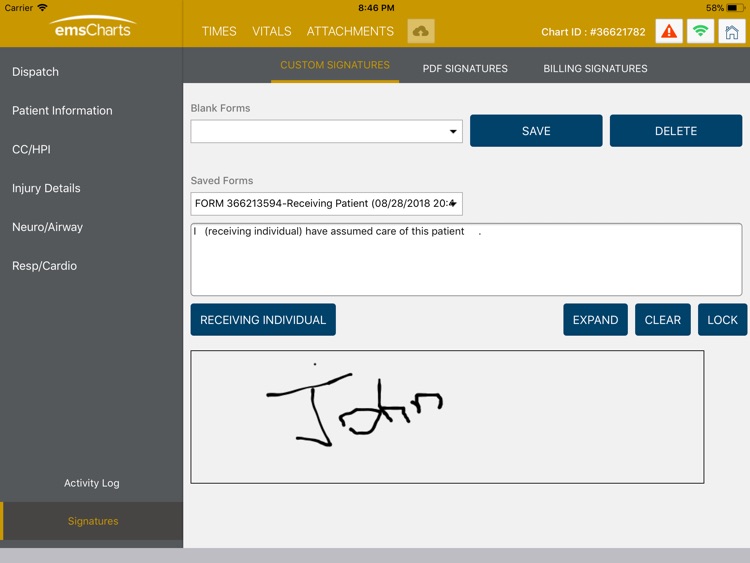
Task: Tap the green Wi-Fi connectivity icon
Action: [700, 32]
